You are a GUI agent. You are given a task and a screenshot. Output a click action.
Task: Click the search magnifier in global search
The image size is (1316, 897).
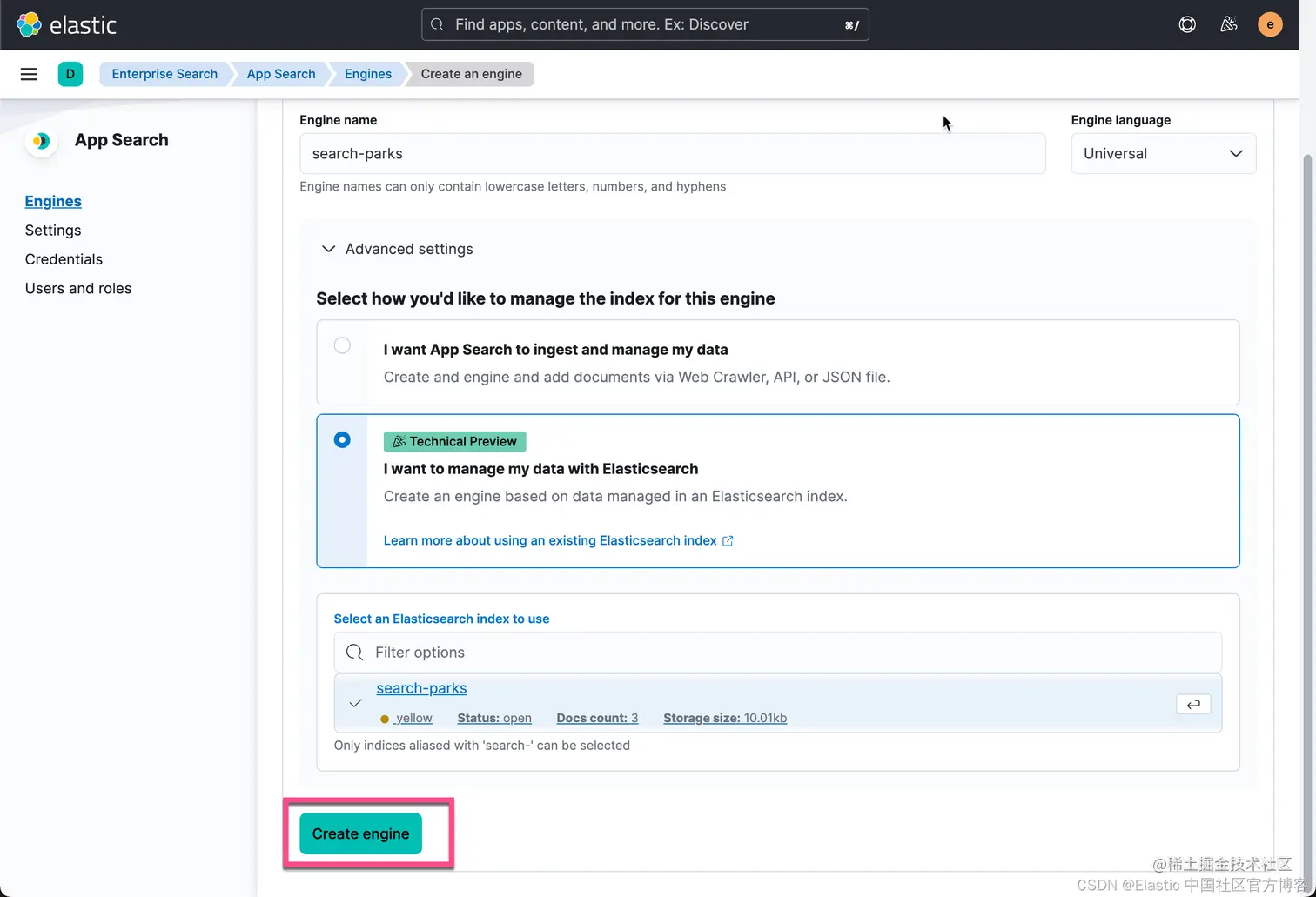[x=438, y=24]
